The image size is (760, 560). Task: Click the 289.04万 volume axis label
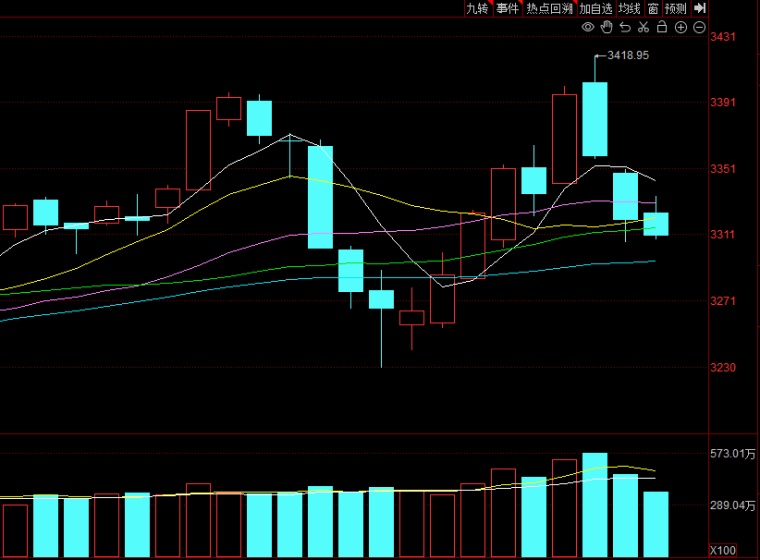click(733, 506)
